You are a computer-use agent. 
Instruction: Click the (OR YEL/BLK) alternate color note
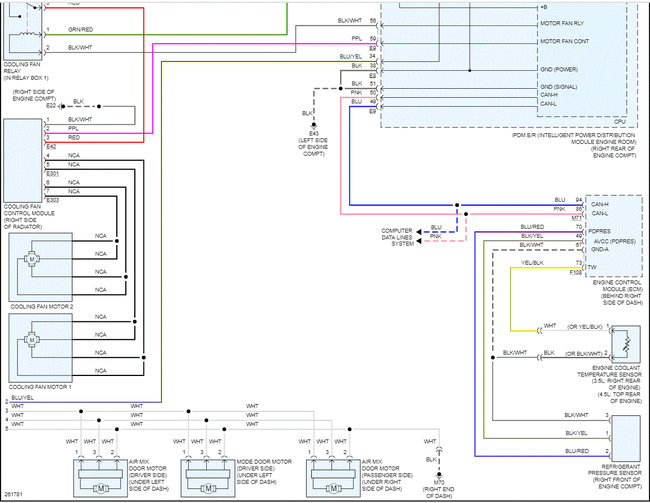(x=585, y=327)
